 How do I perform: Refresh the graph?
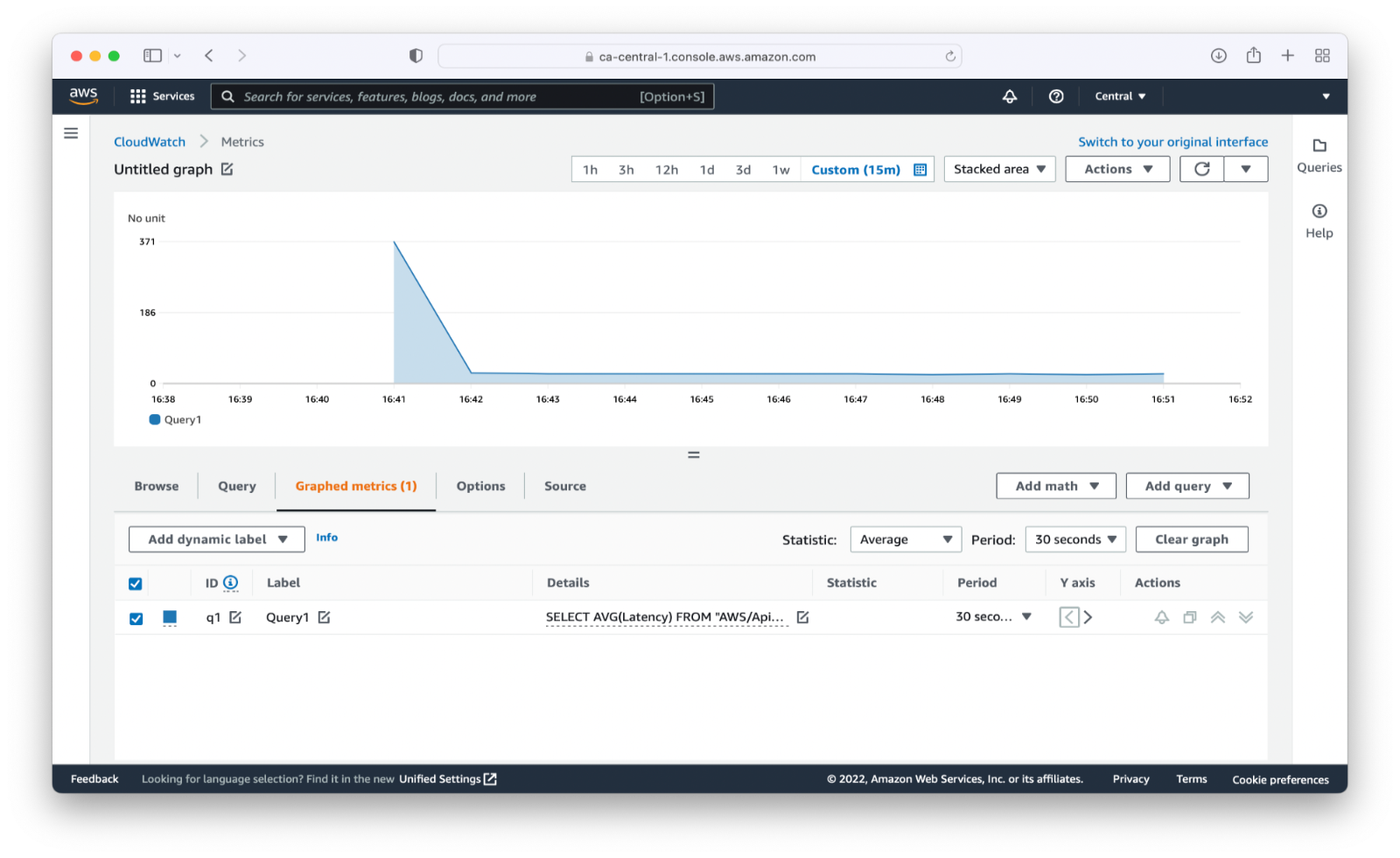1202,169
